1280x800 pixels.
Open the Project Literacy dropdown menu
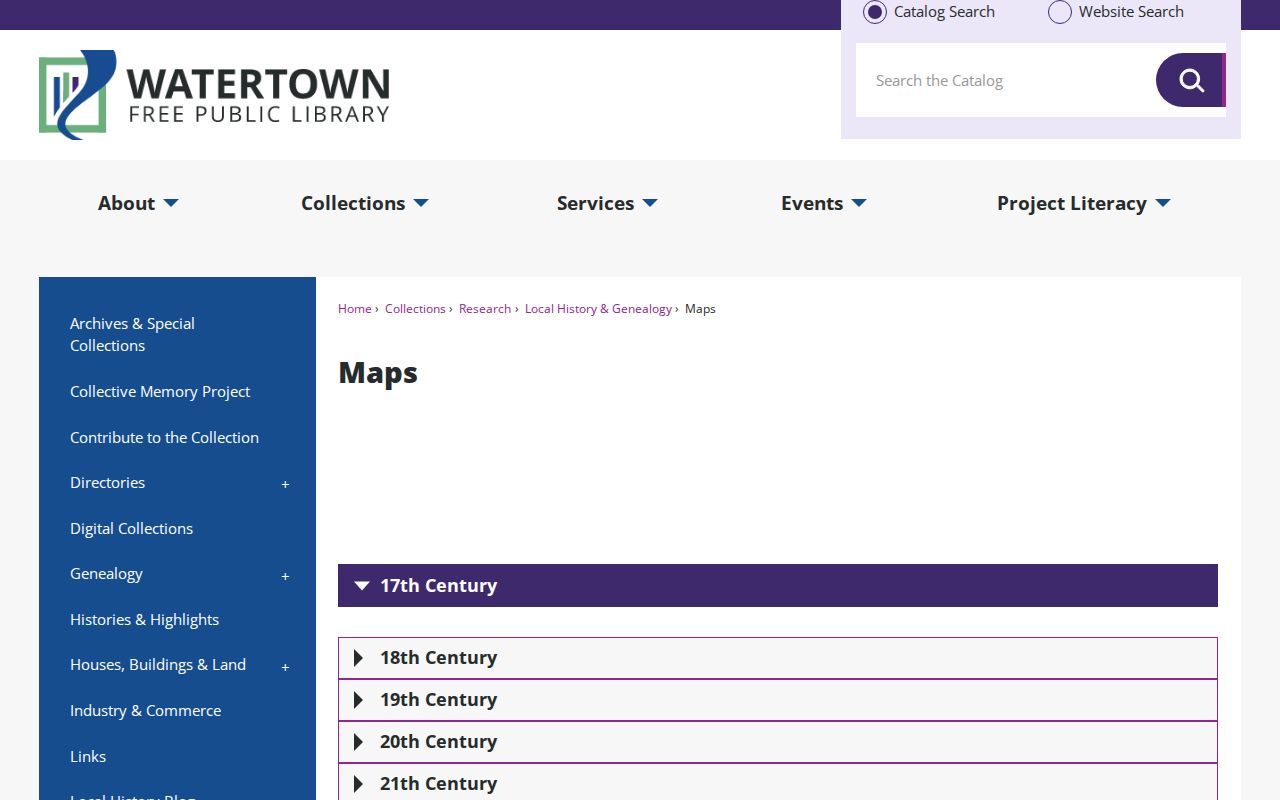coord(1084,203)
